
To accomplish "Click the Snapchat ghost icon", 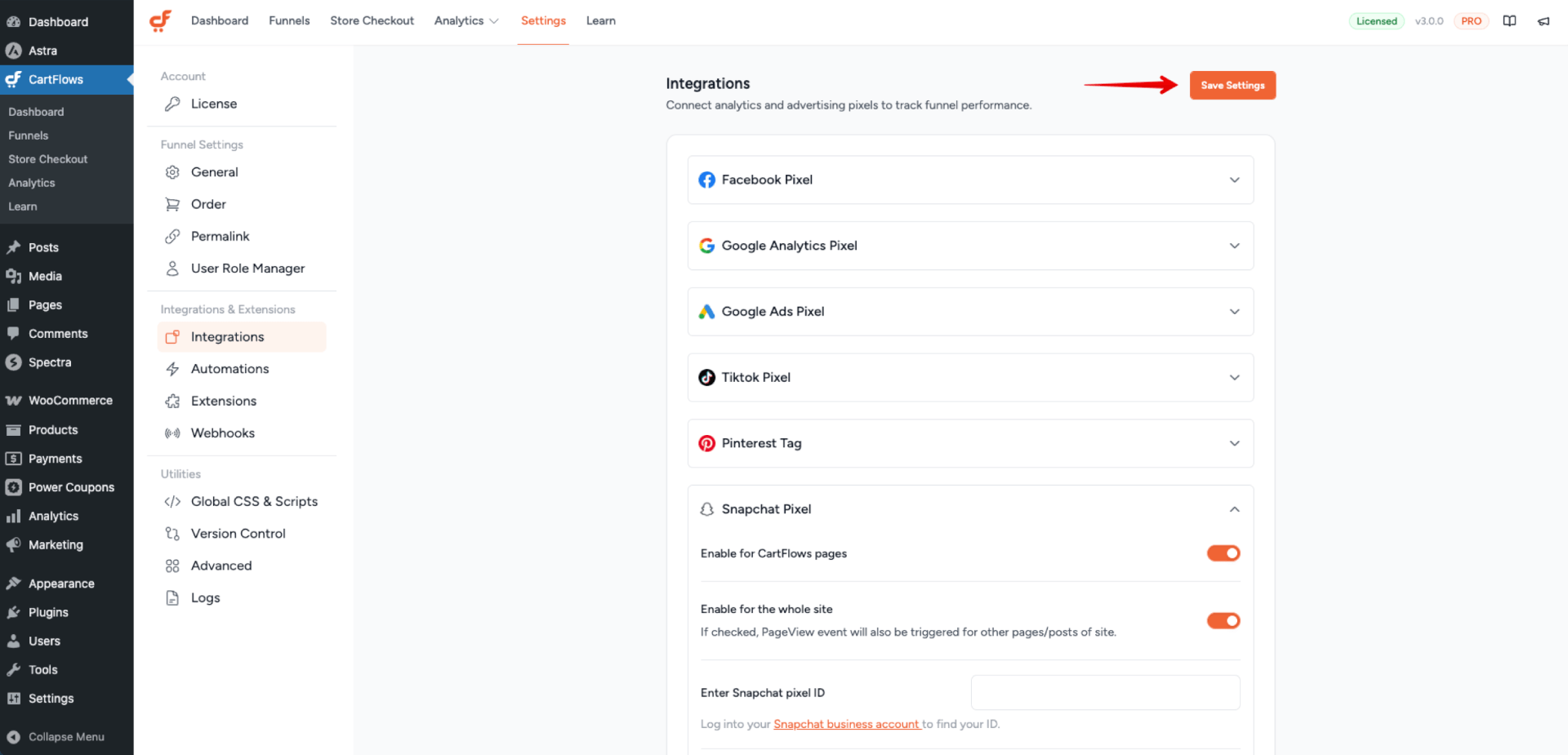I will tap(707, 509).
